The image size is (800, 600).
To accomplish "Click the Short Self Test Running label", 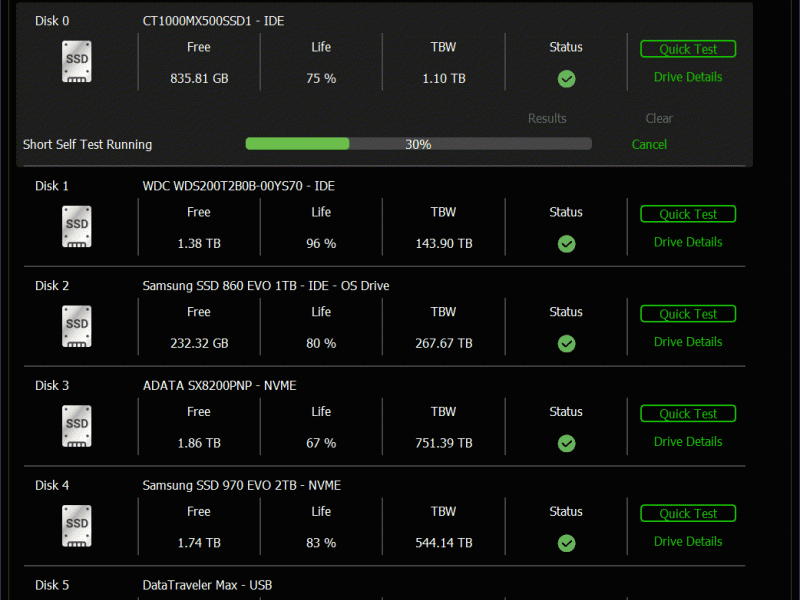I will click(x=87, y=144).
